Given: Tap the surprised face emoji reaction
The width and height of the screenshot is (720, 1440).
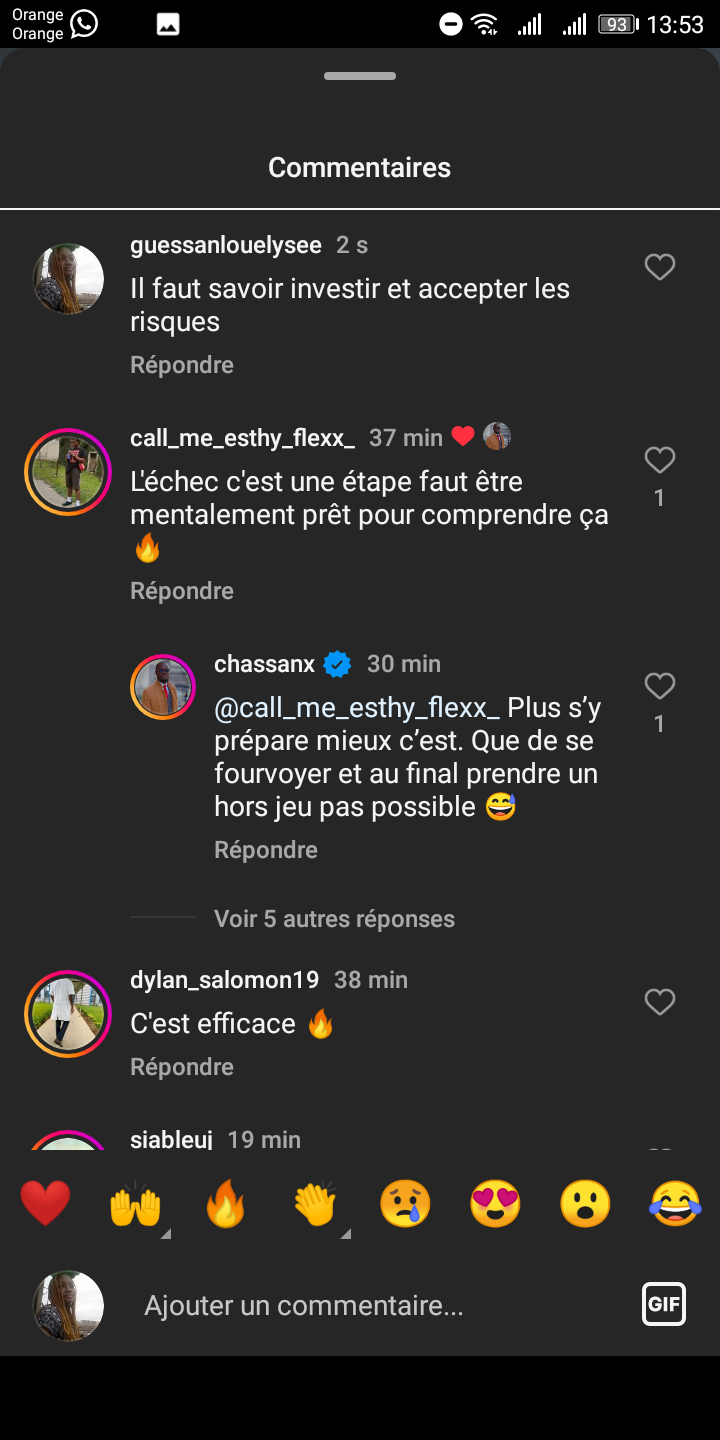Looking at the screenshot, I should pos(585,1203).
